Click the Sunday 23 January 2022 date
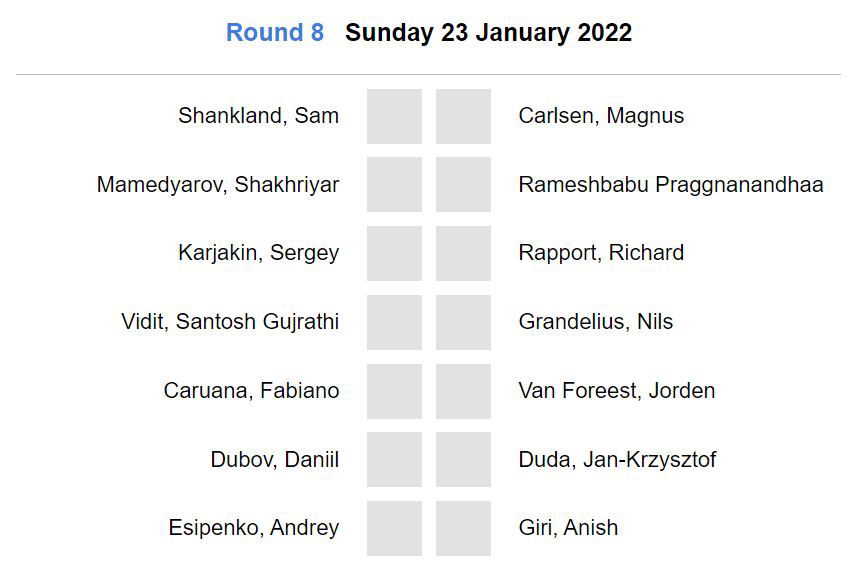This screenshot has height=563, width=847. point(488,33)
